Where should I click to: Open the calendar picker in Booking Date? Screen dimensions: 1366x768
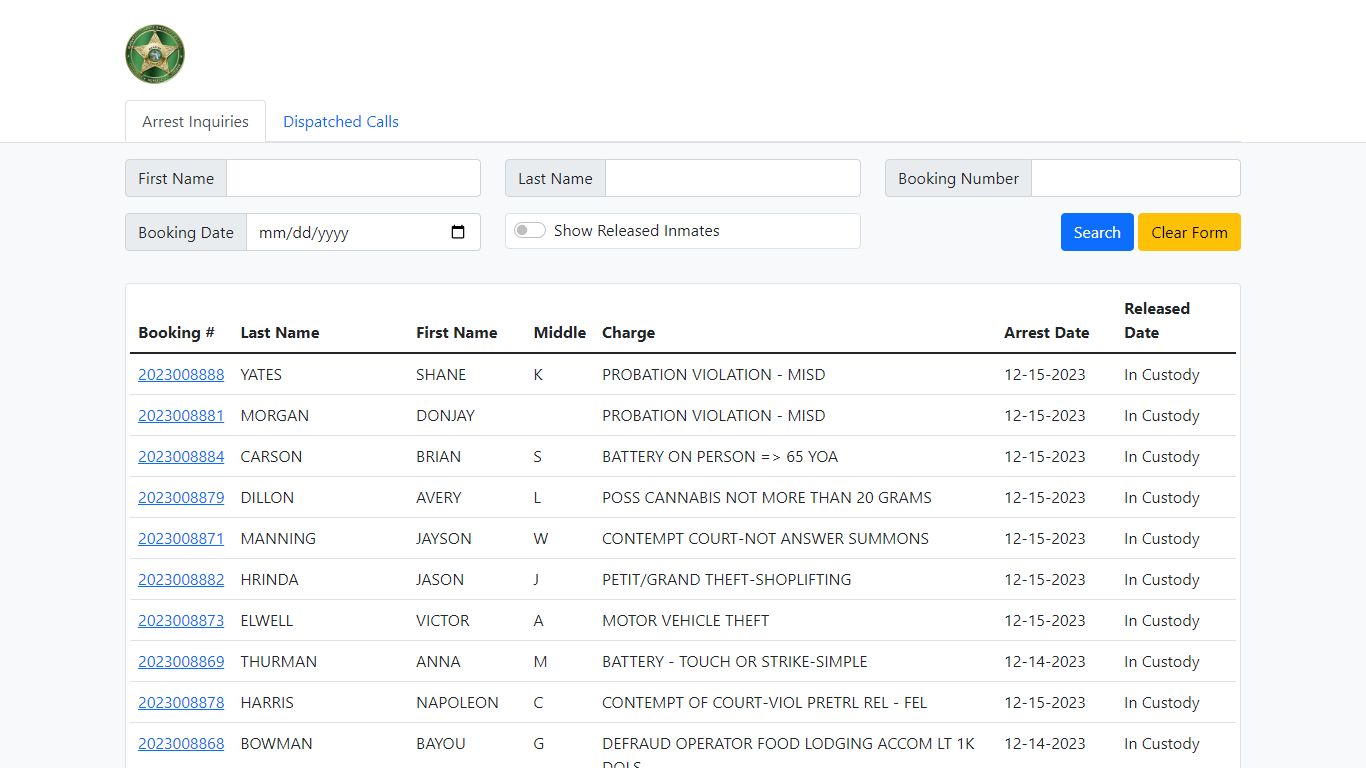coord(458,232)
